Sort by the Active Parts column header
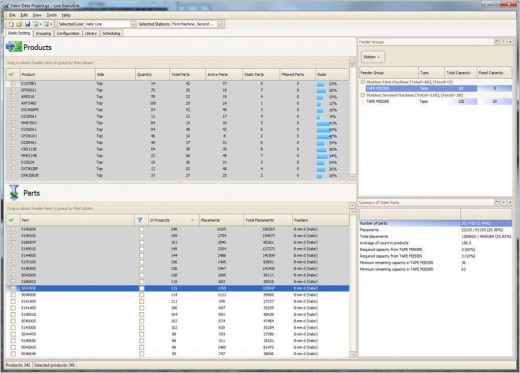520x373 pixels. 224,74
